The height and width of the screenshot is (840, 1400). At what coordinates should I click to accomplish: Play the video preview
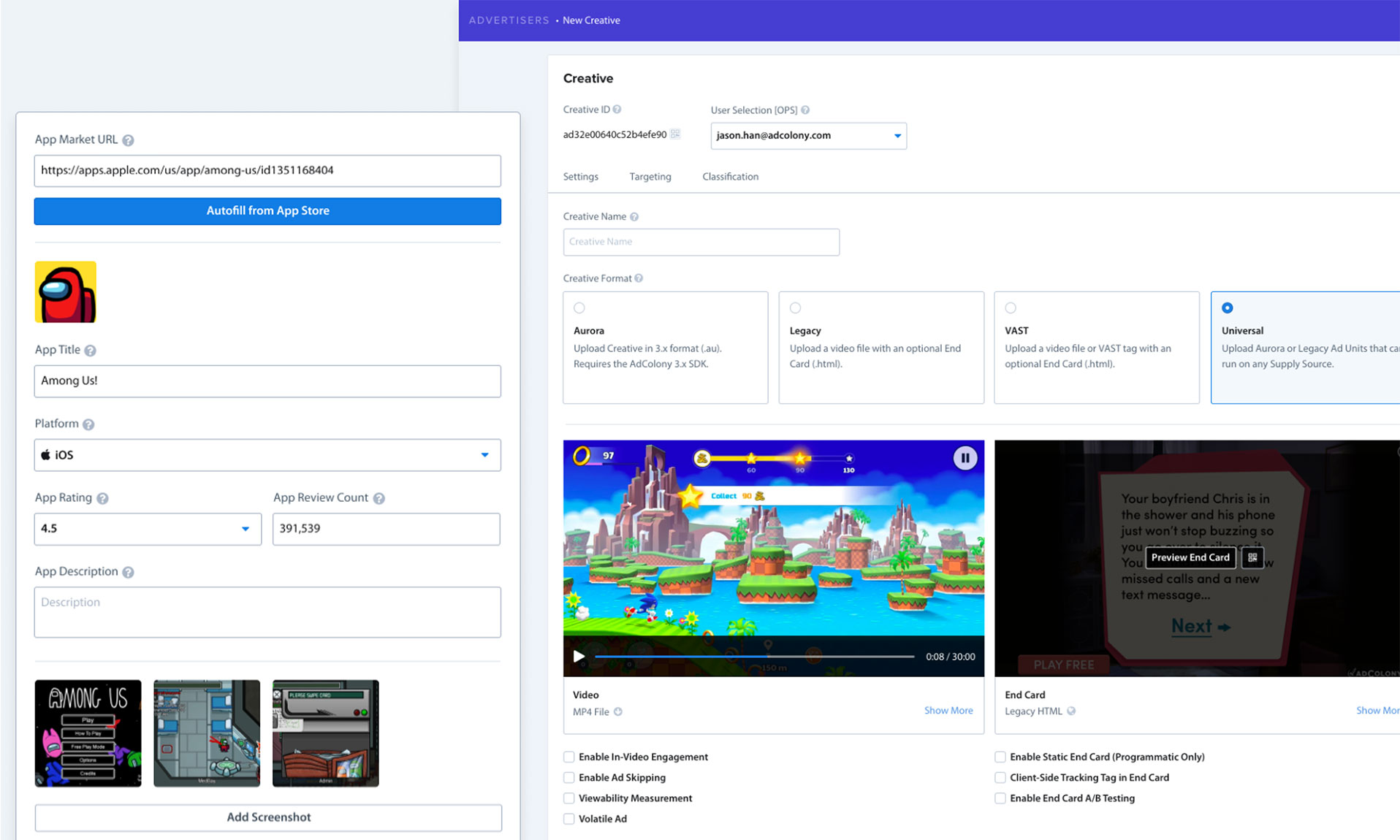(579, 656)
